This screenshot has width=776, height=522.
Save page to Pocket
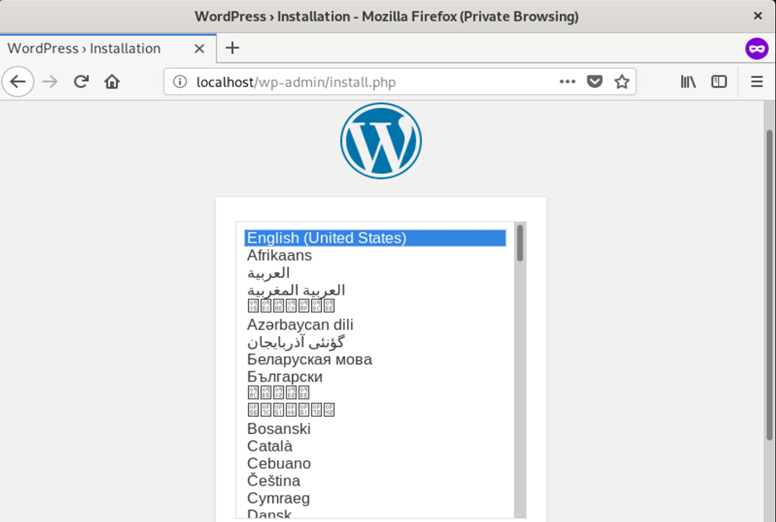pos(594,82)
